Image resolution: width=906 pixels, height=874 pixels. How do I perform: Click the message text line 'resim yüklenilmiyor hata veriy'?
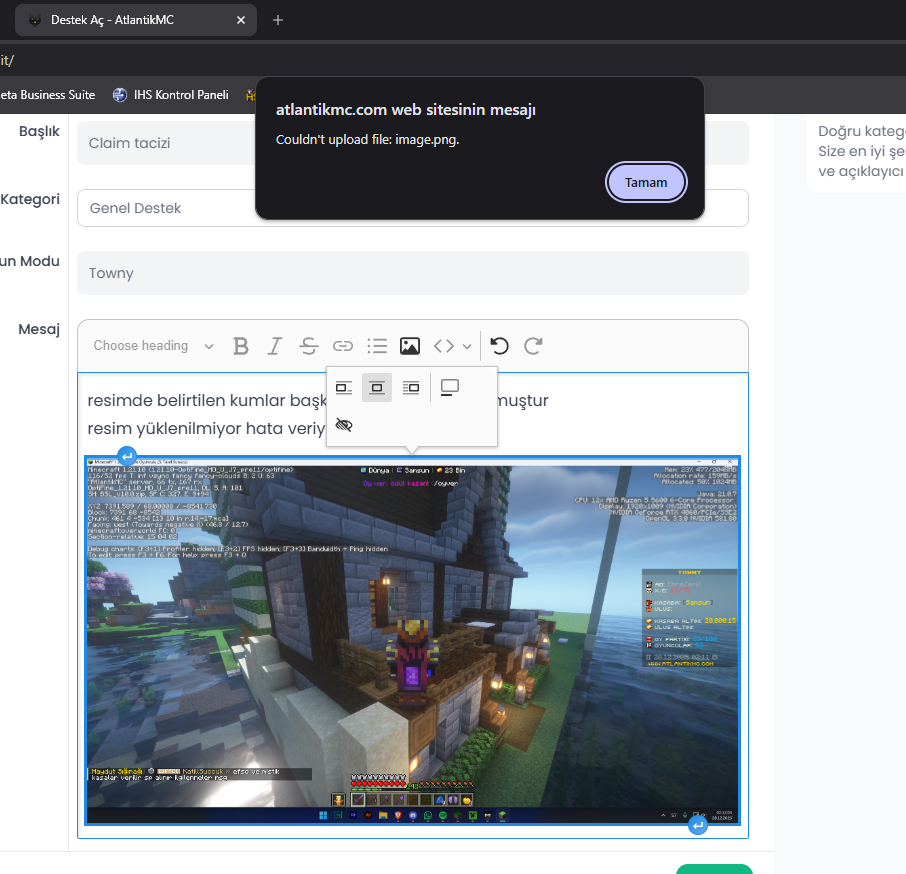[206, 429]
